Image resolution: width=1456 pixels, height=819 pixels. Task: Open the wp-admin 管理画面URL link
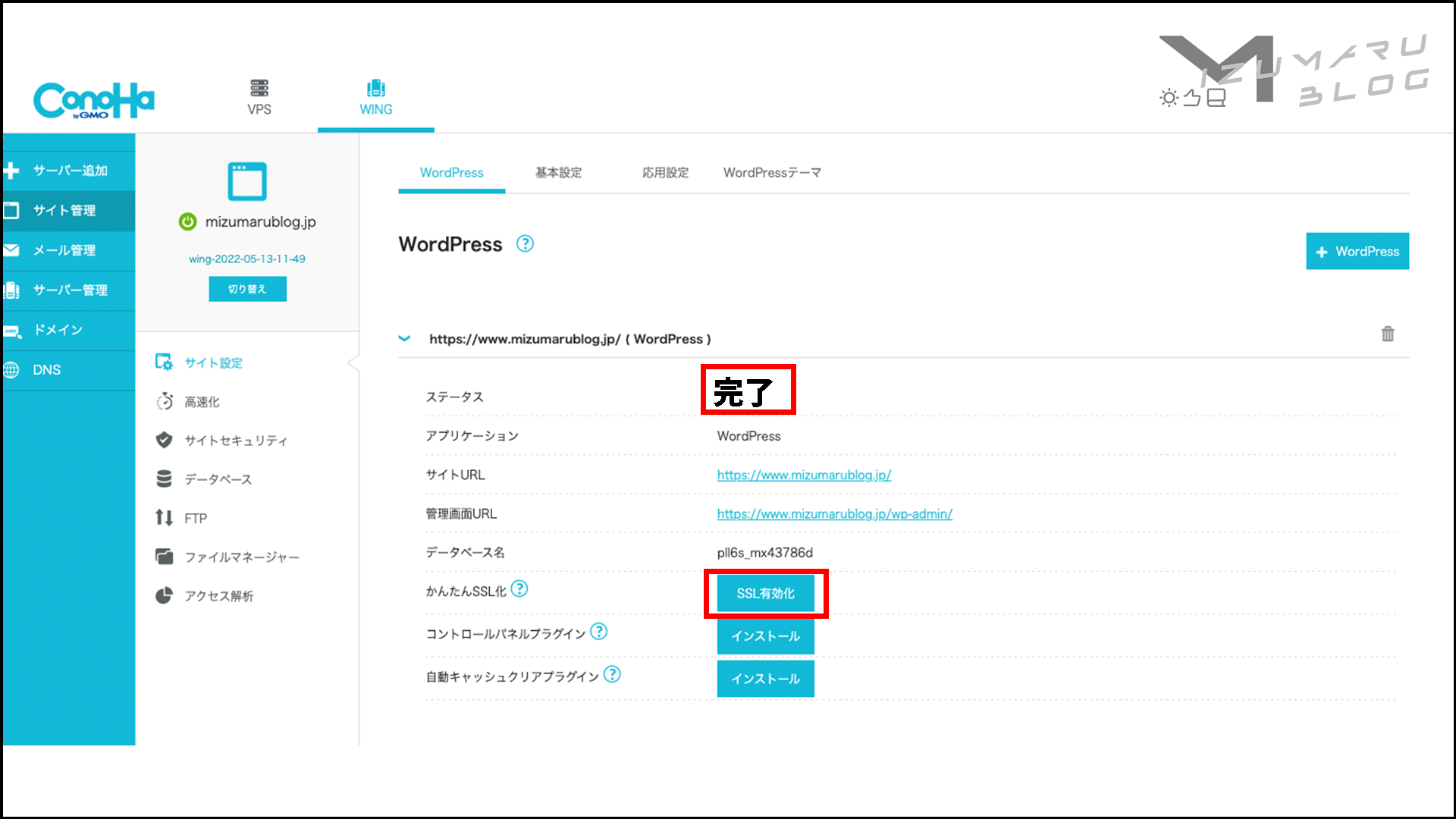point(835,514)
